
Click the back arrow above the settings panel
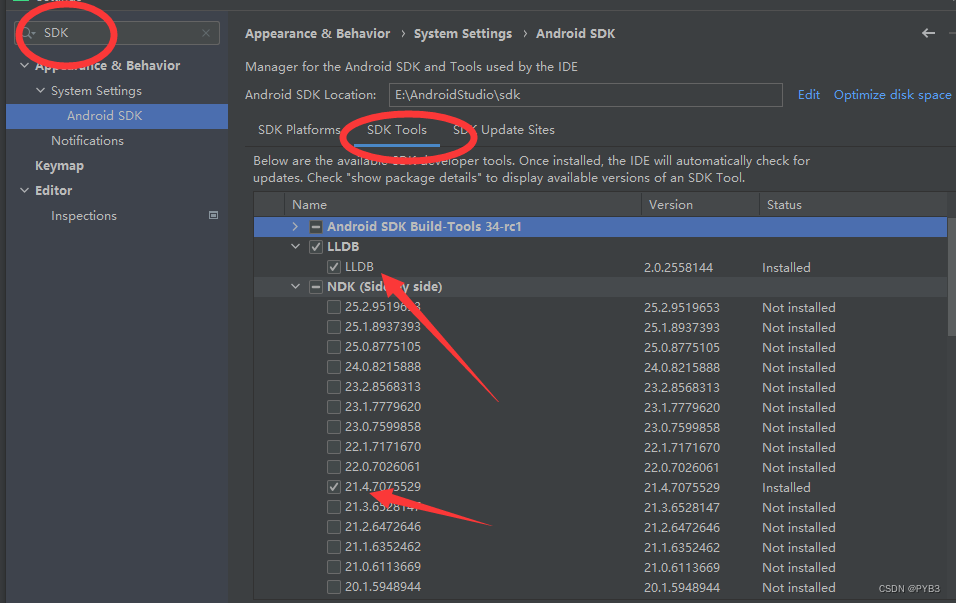pyautogui.click(x=928, y=33)
